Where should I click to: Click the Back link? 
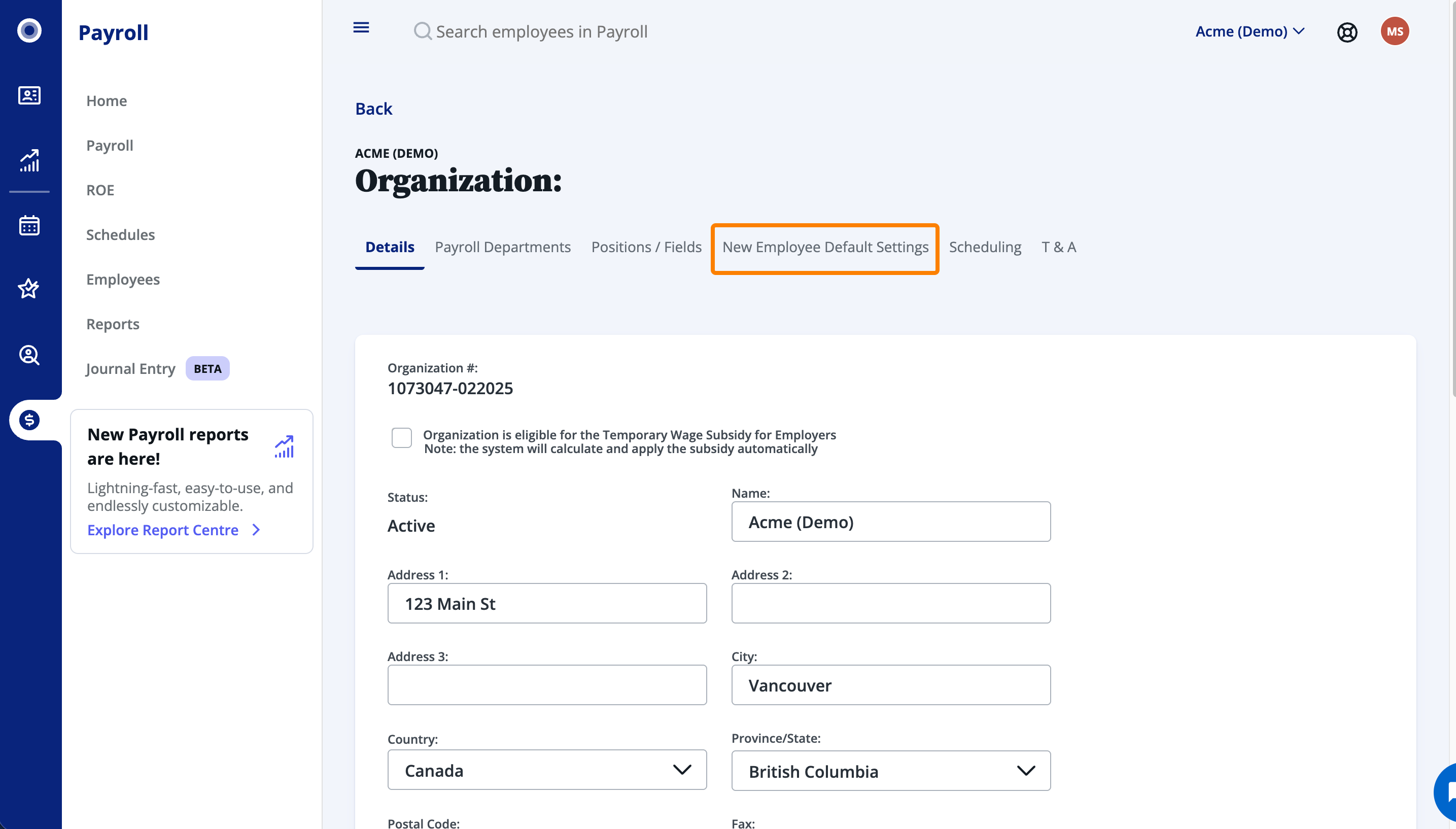pos(373,109)
